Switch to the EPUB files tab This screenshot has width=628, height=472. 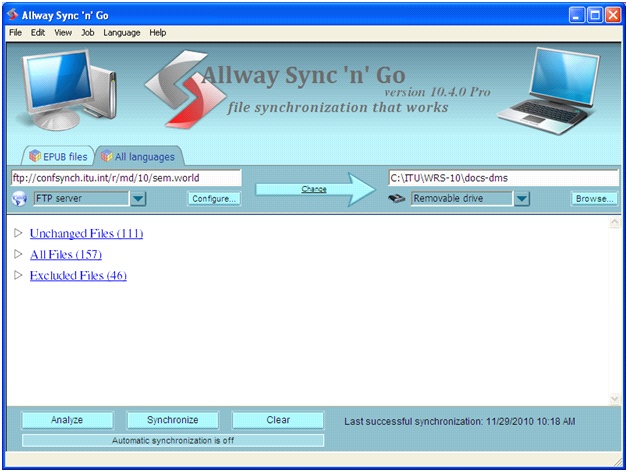coord(58,156)
